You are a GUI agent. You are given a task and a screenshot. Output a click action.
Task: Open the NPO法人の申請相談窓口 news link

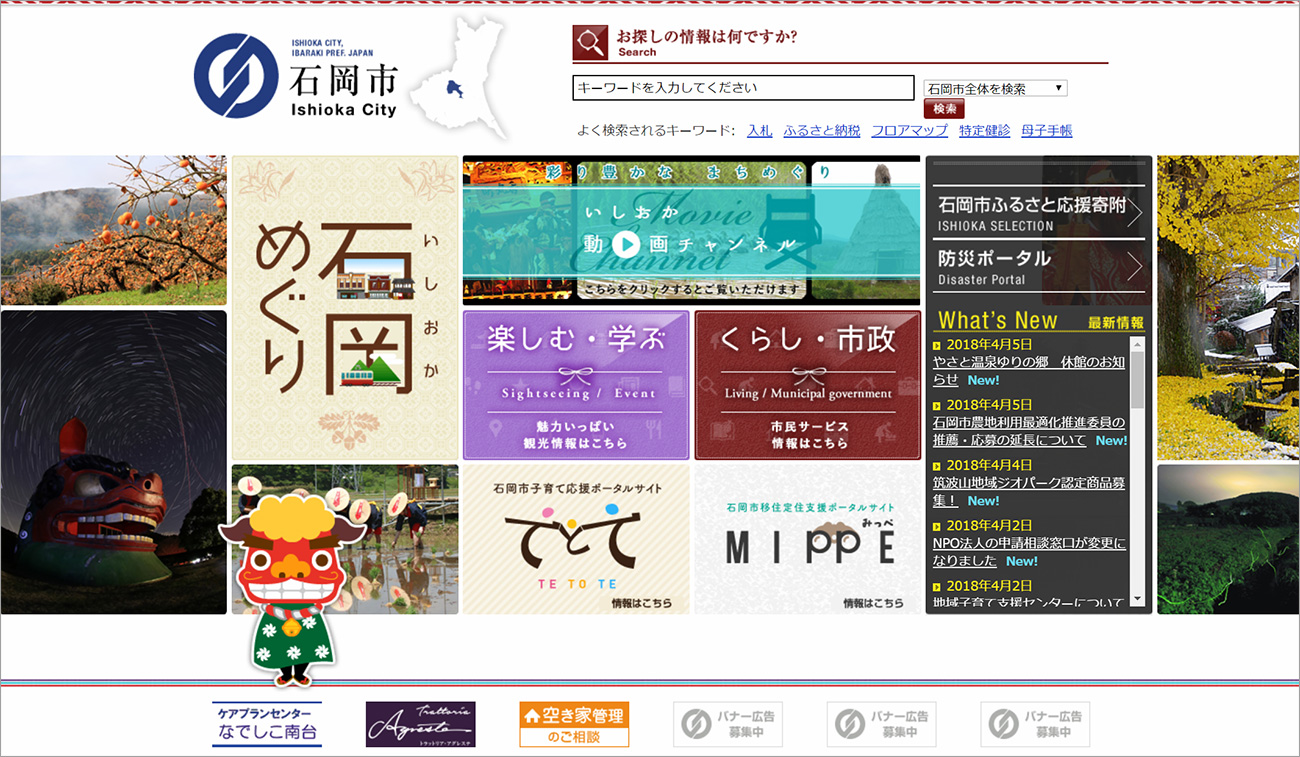click(x=1029, y=552)
